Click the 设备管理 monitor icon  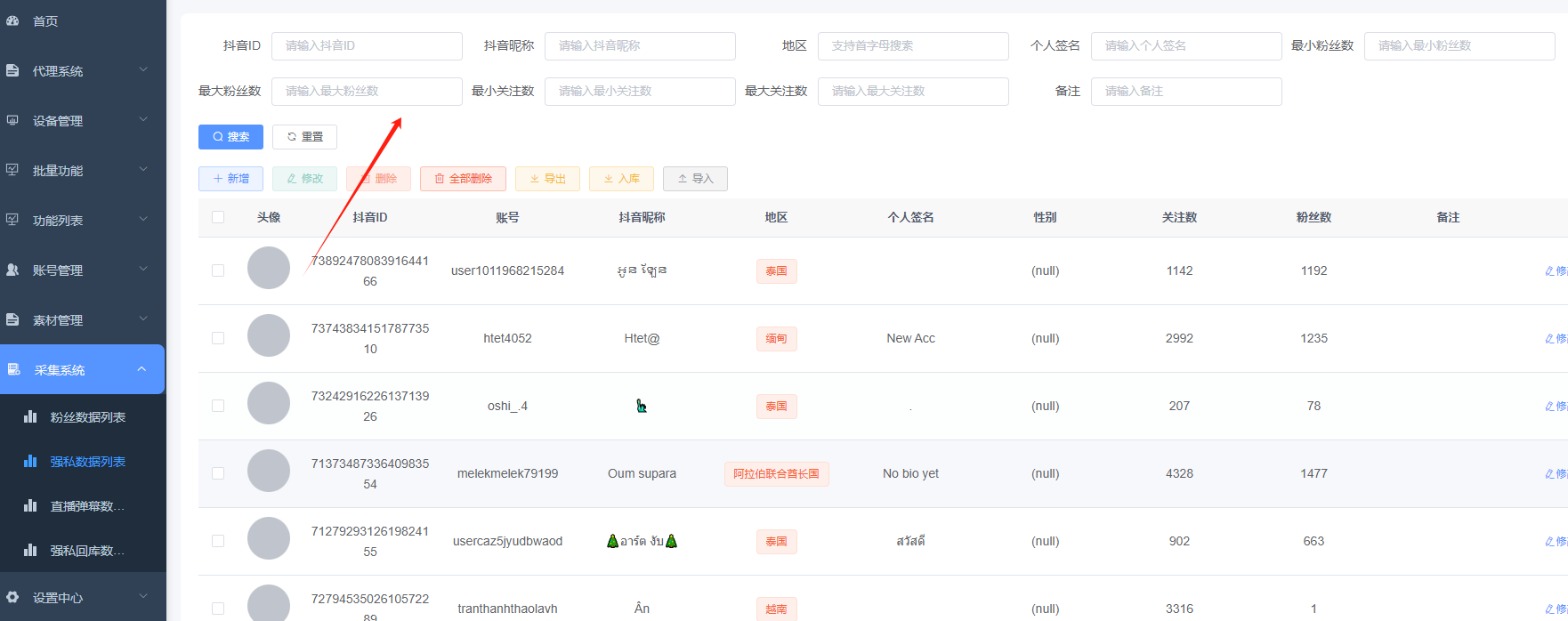tap(12, 120)
